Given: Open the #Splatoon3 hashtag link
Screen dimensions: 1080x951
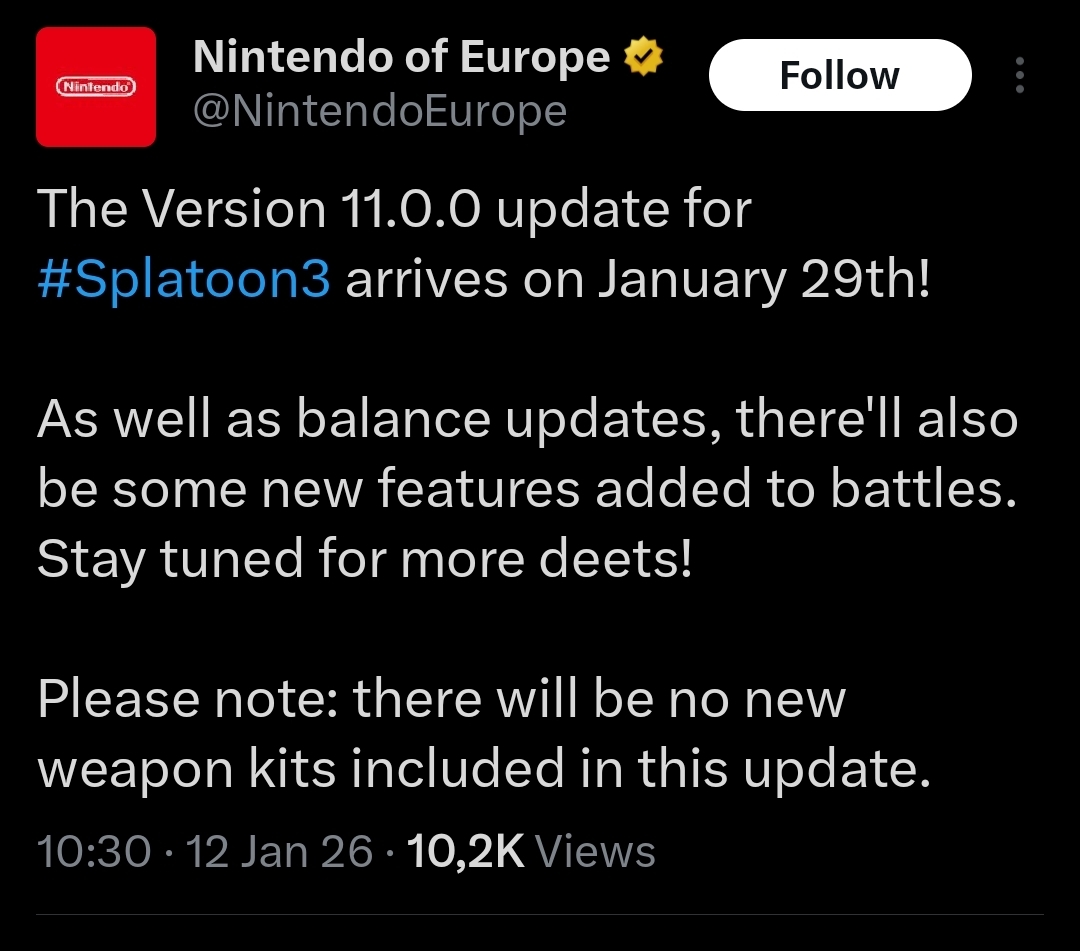Looking at the screenshot, I should point(183,281).
